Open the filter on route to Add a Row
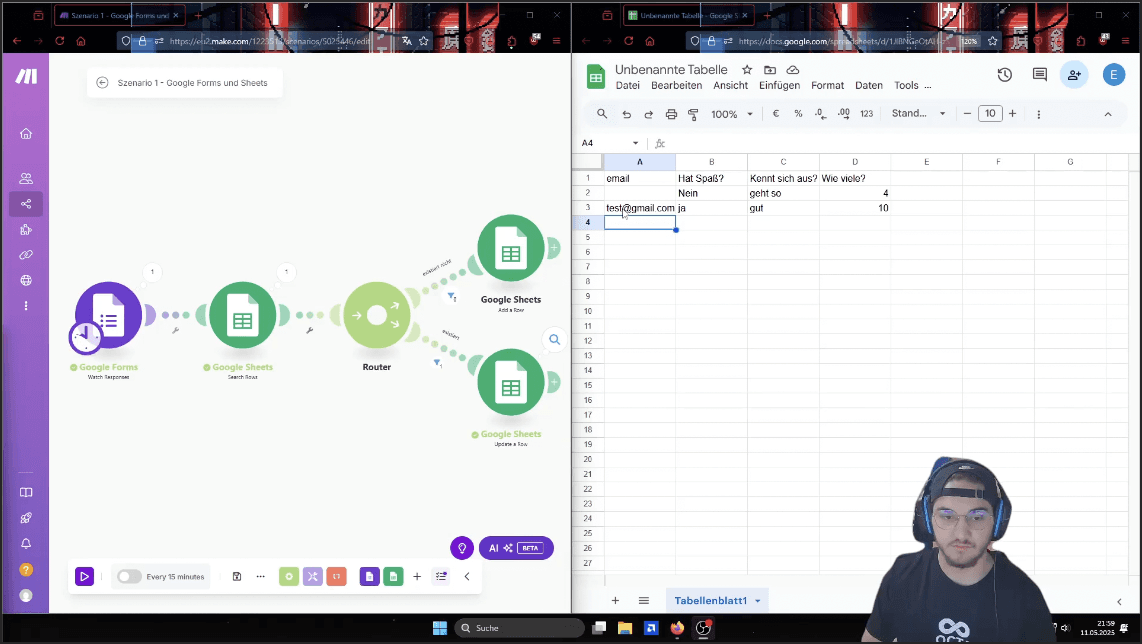This screenshot has width=1142, height=644. pyautogui.click(x=452, y=296)
